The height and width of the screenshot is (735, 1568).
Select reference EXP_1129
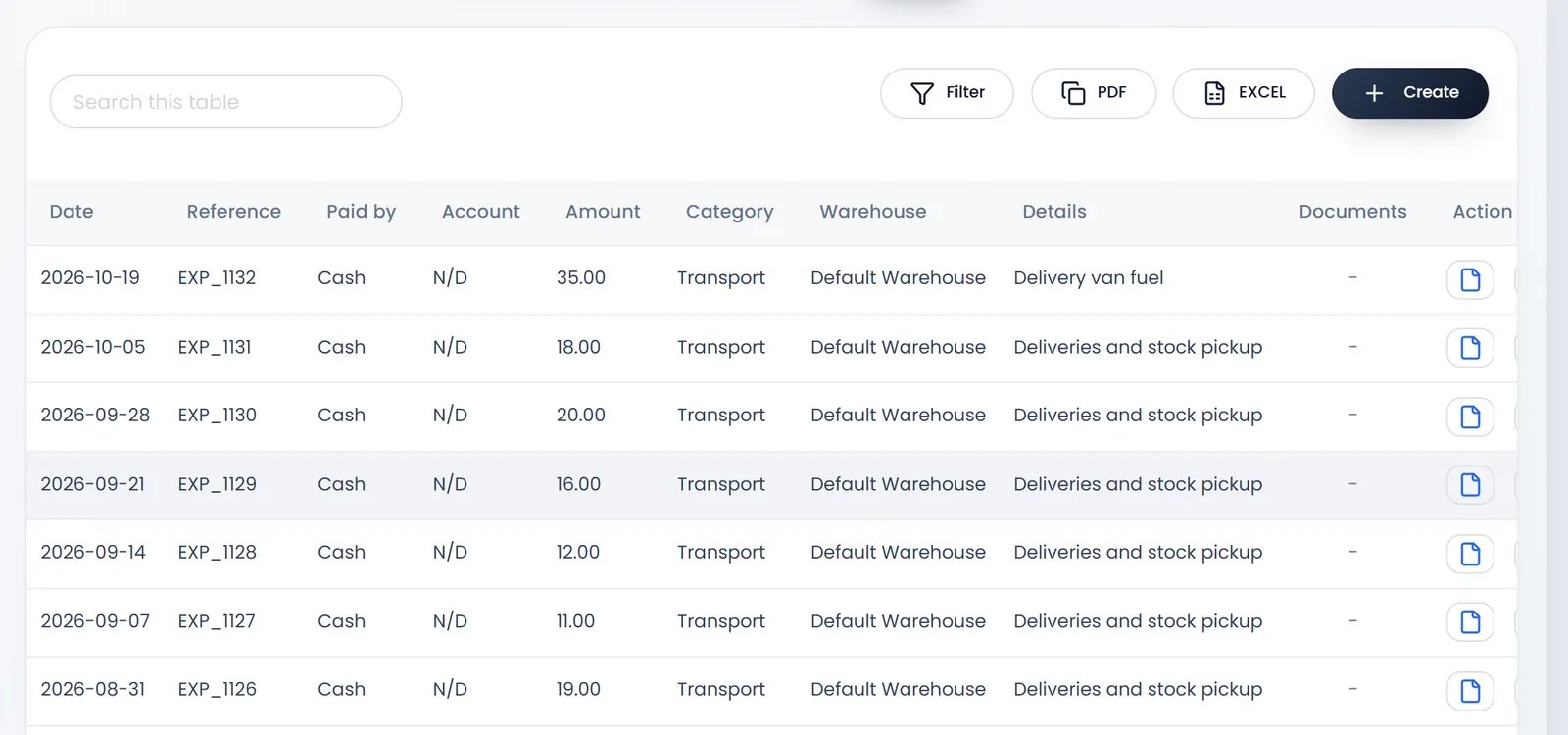pyautogui.click(x=217, y=484)
